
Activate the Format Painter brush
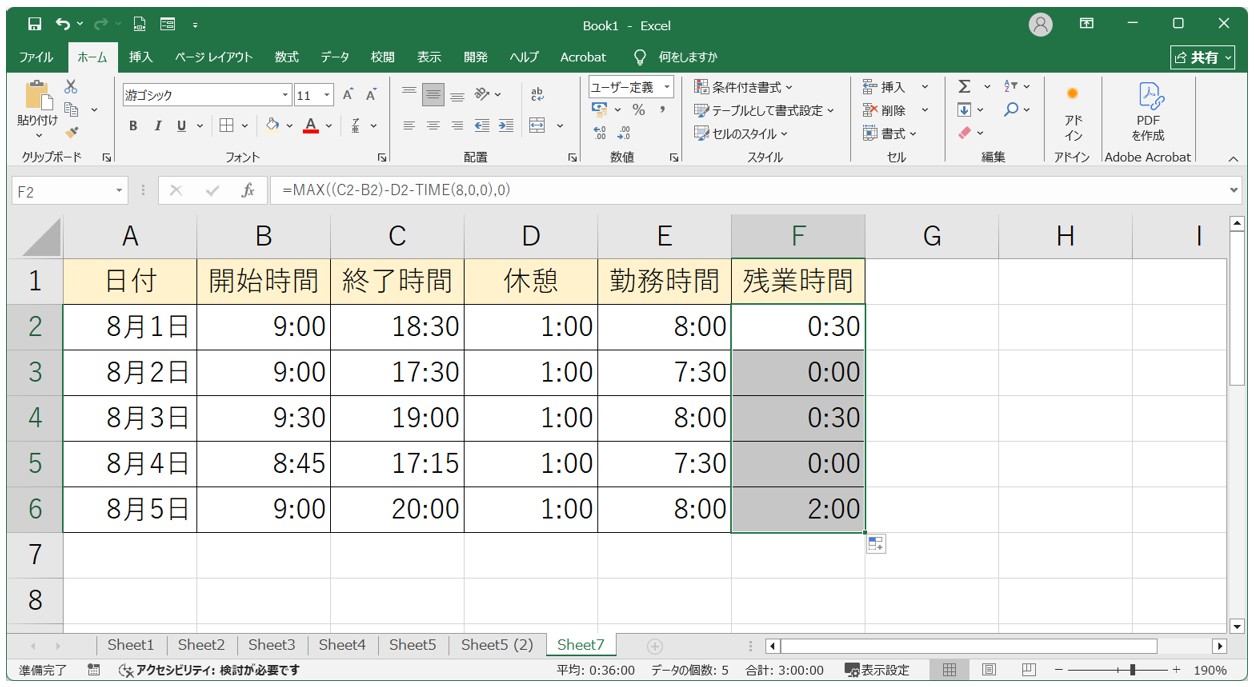pyautogui.click(x=71, y=132)
